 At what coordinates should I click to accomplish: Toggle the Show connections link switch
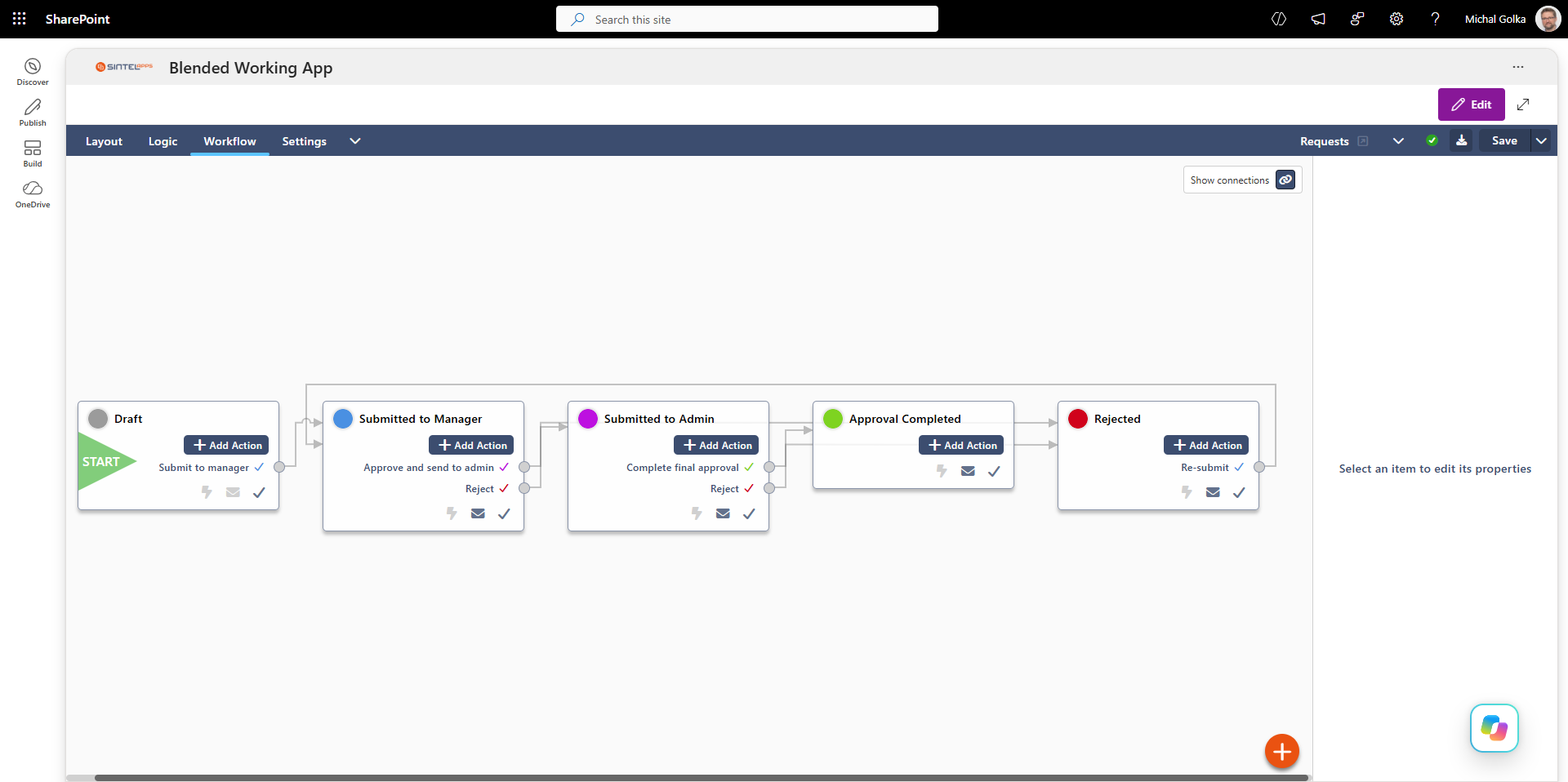click(1285, 180)
